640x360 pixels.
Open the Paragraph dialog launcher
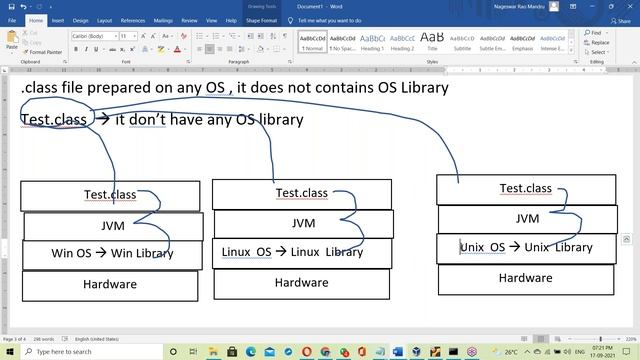[x=290, y=62]
